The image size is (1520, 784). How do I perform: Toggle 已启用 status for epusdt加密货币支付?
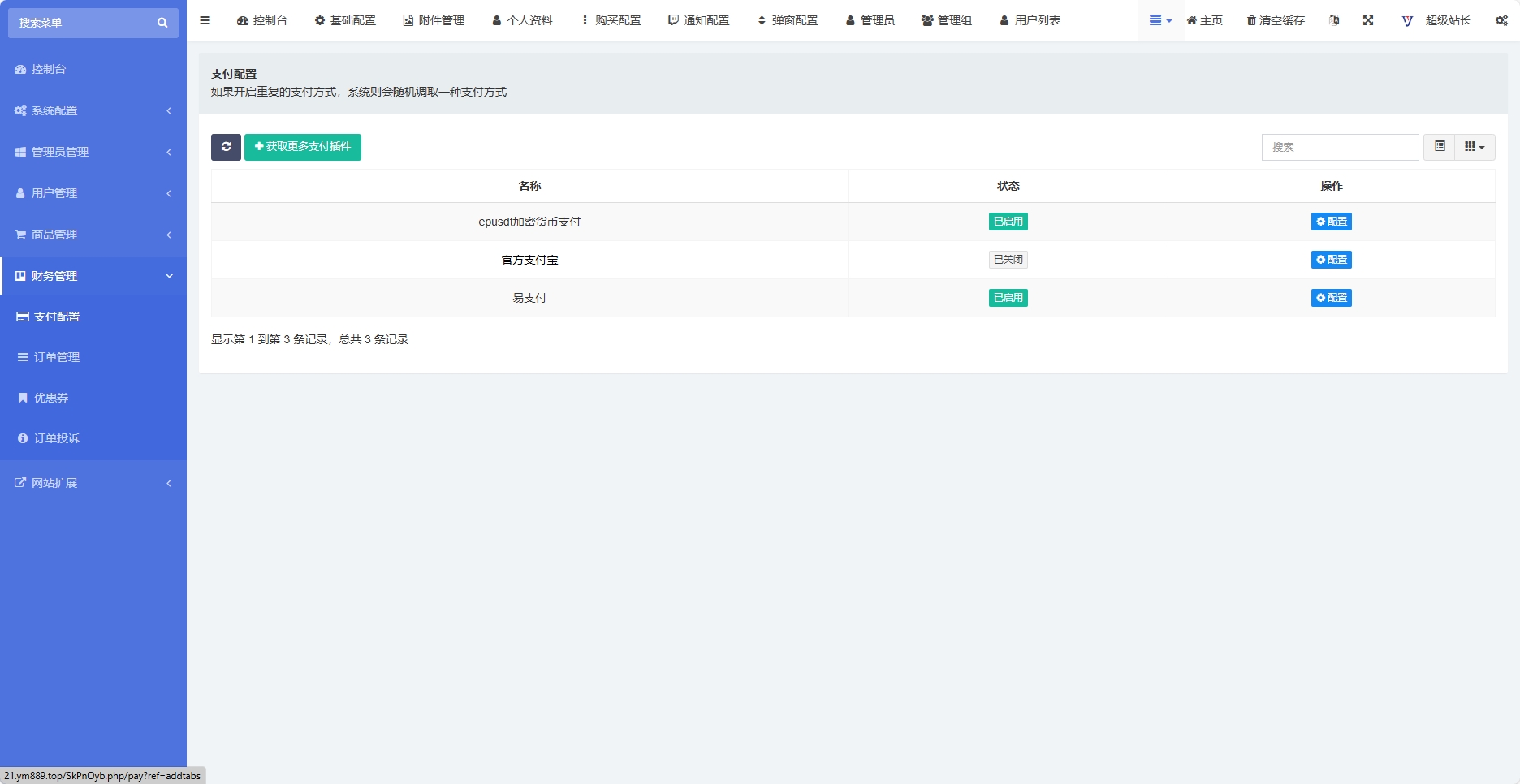click(x=1008, y=222)
